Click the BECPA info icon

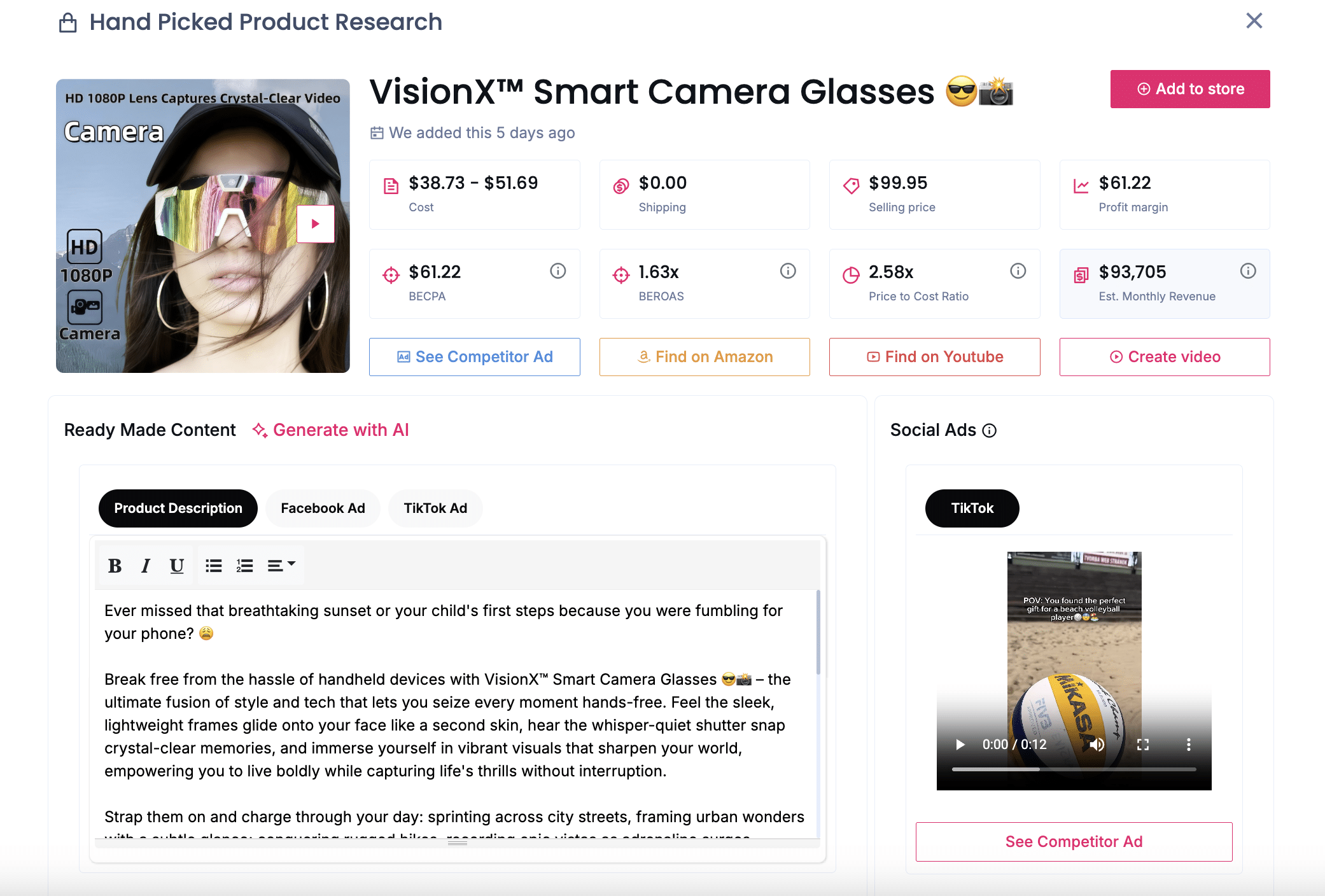(557, 271)
